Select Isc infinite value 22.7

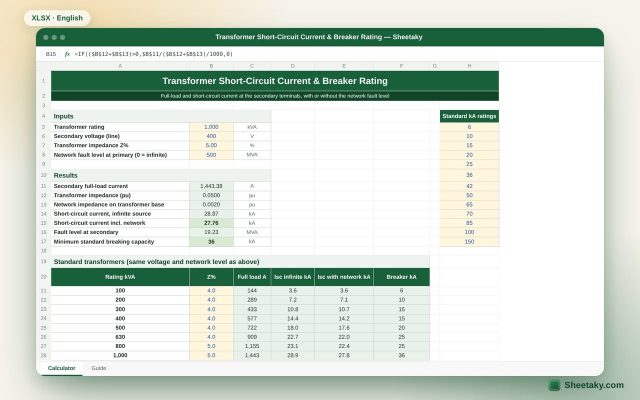coord(293,337)
